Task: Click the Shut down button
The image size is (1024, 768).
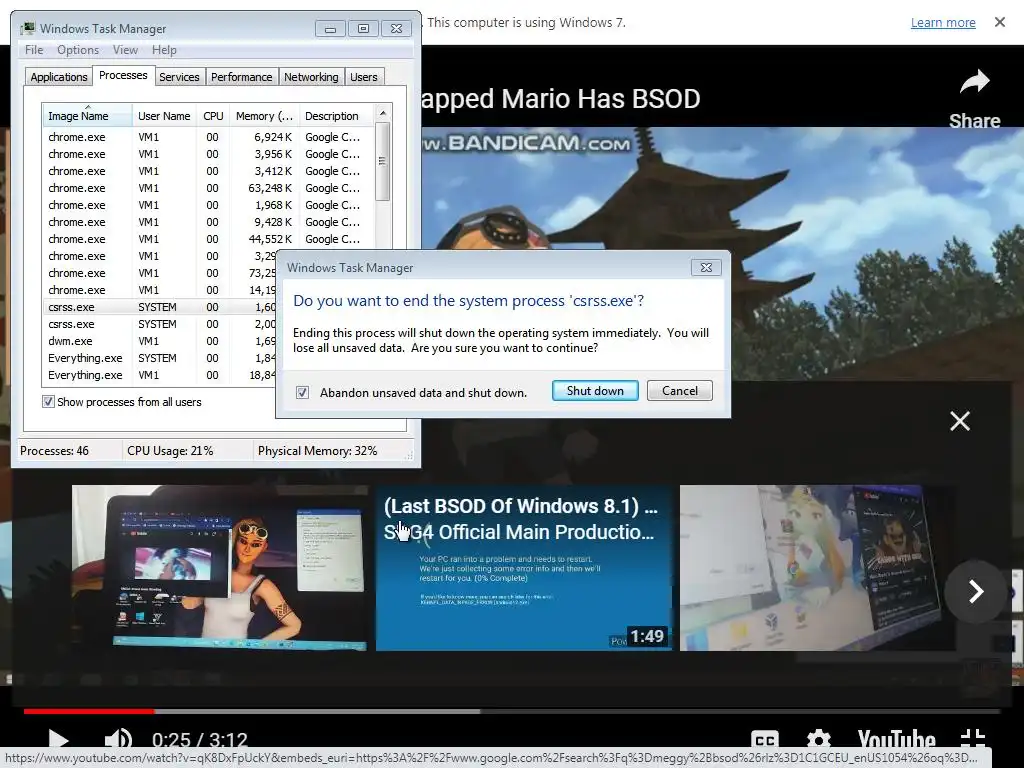Action: [595, 391]
